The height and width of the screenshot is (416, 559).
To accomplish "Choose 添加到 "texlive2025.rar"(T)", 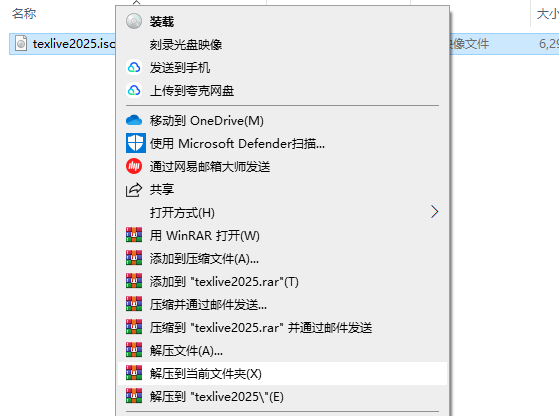I will pos(224,282).
